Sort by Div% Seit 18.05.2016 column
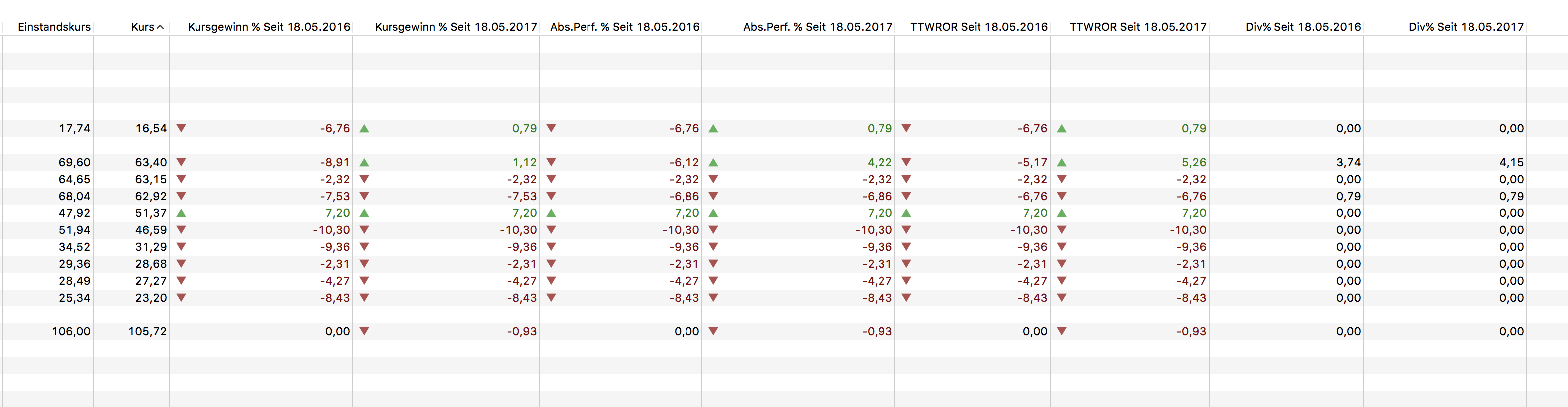 click(1303, 27)
